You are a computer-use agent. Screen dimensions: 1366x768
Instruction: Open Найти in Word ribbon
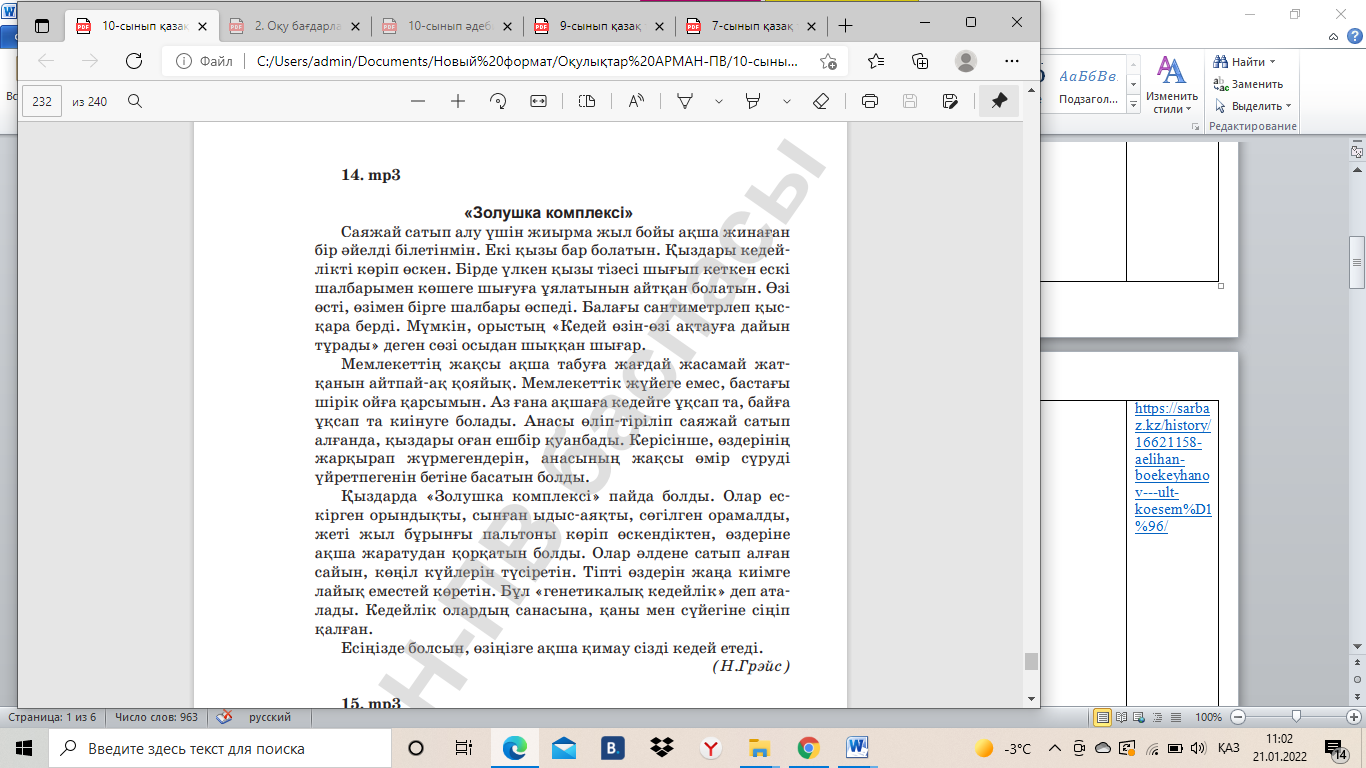pyautogui.click(x=1240, y=62)
